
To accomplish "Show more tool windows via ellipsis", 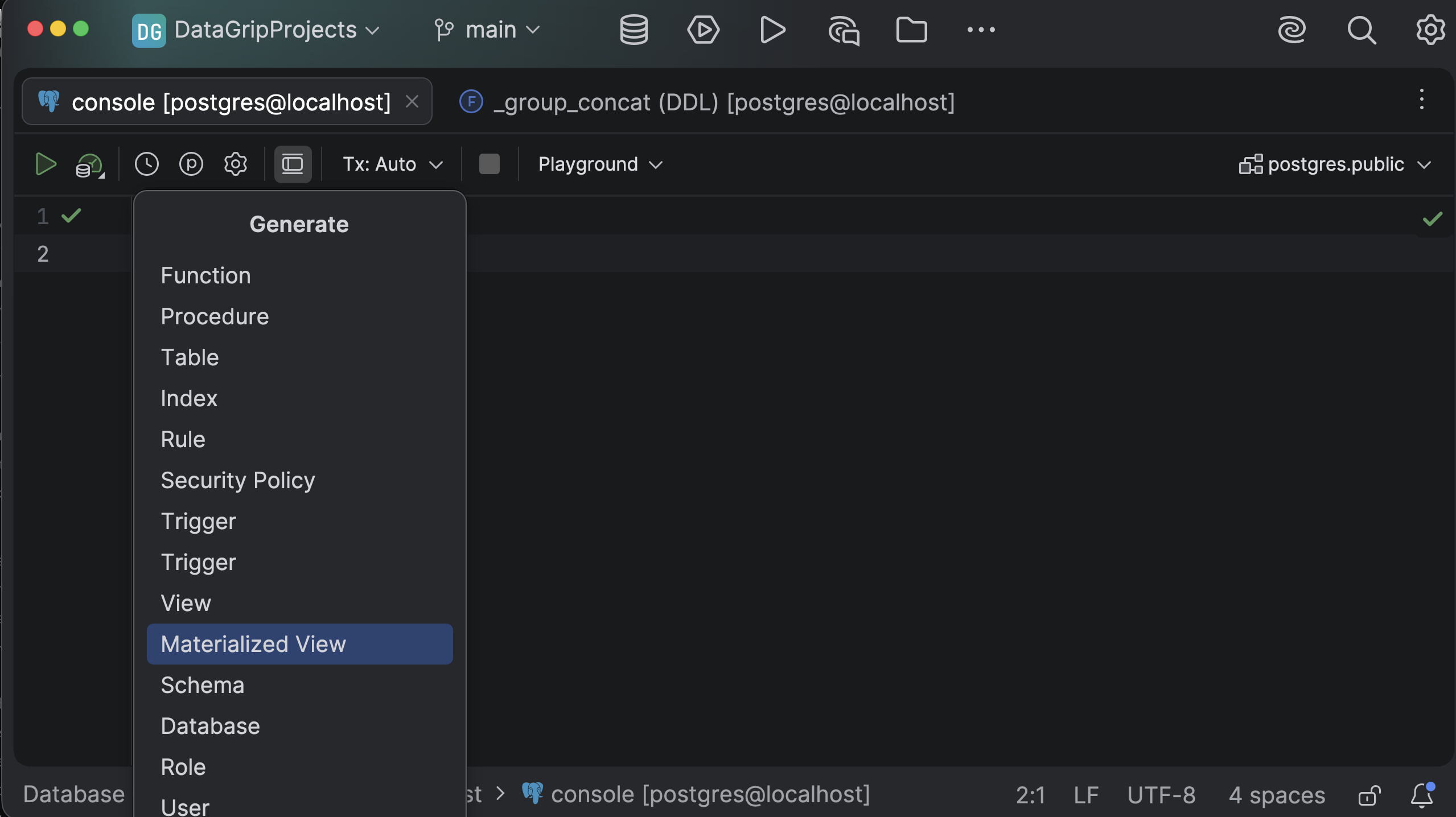I will coord(981,30).
